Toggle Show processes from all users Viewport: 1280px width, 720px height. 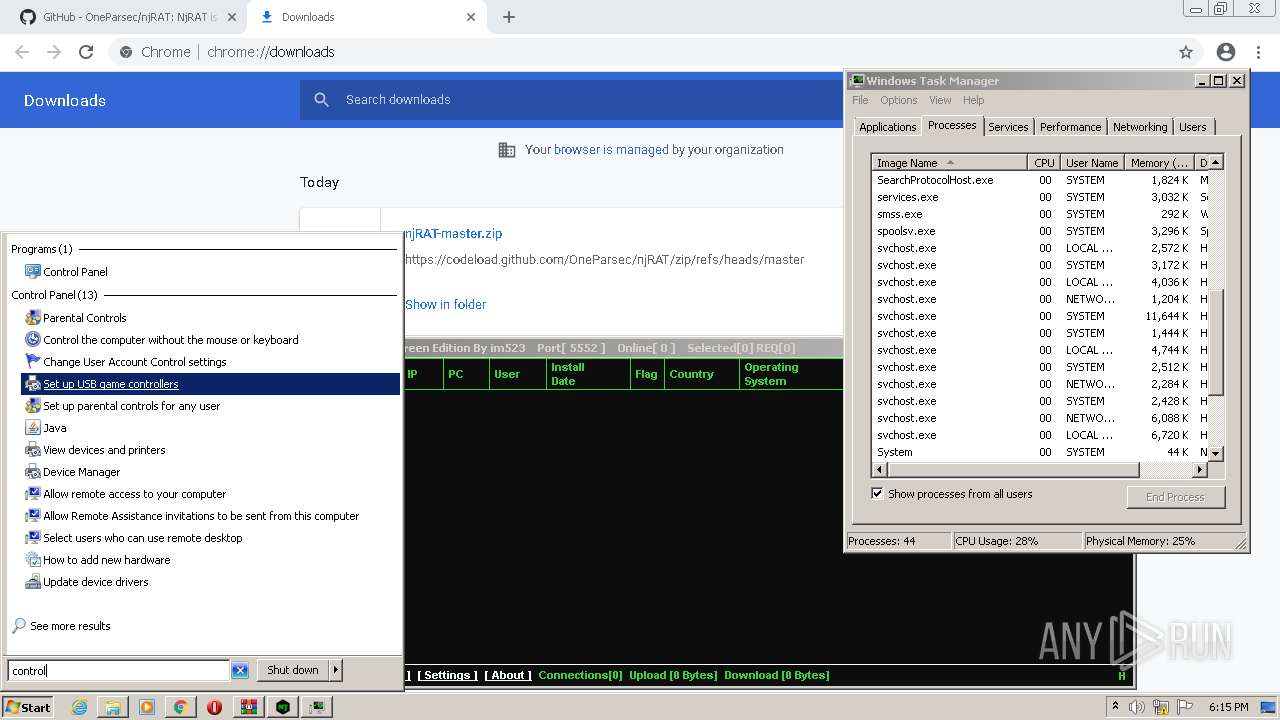click(877, 494)
